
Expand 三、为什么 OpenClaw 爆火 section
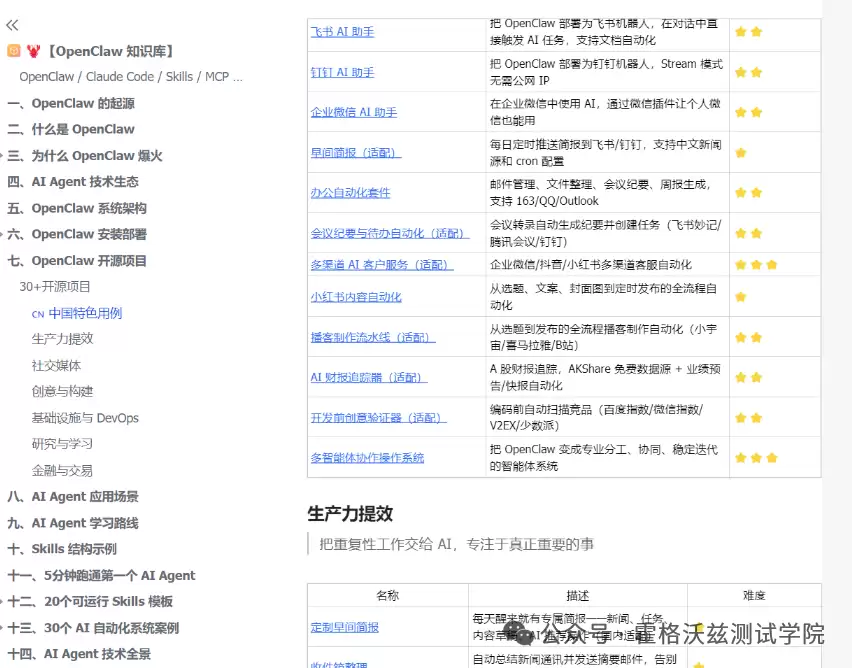tap(80, 155)
